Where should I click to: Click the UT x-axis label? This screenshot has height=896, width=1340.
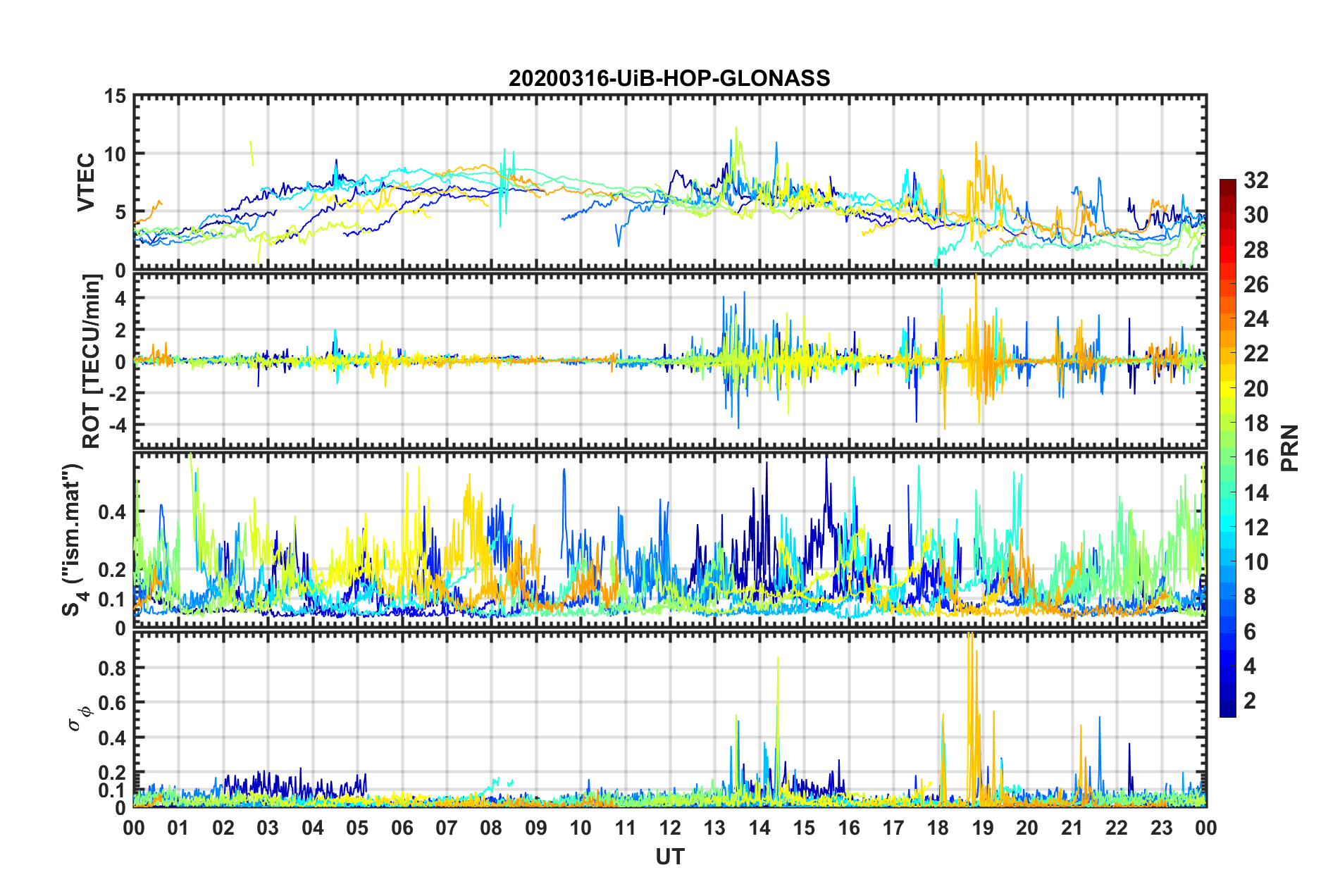pyautogui.click(x=669, y=857)
